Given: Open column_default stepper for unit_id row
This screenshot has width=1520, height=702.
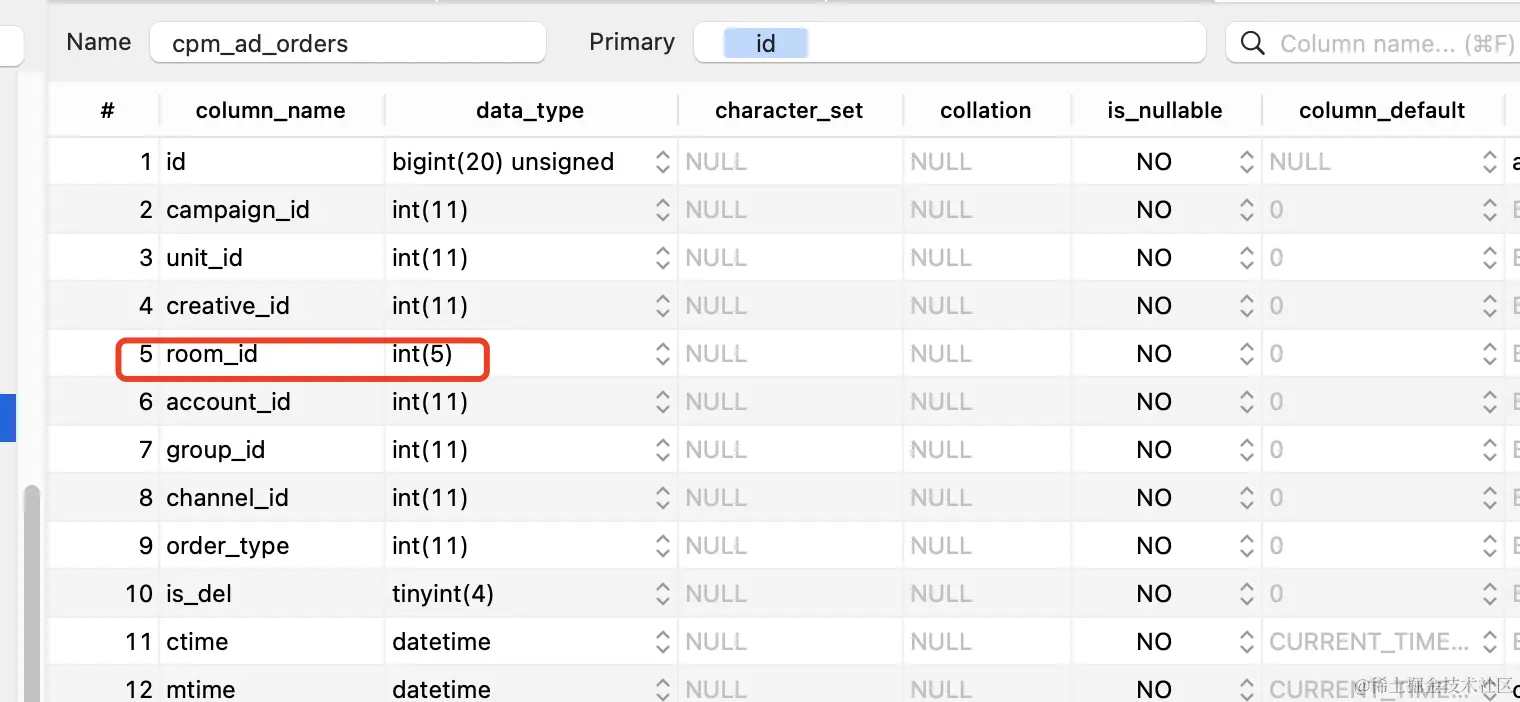Looking at the screenshot, I should coord(1490,258).
